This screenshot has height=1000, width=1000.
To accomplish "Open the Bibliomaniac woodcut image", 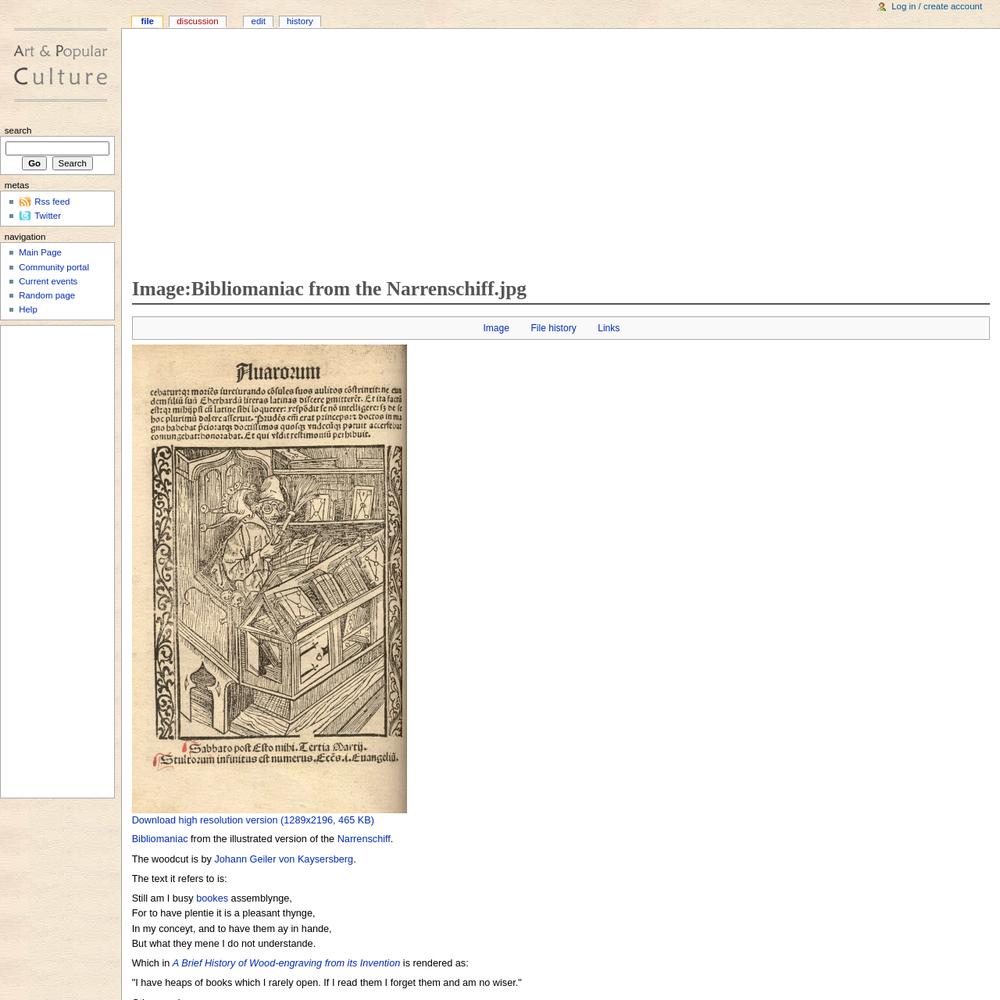I will 269,578.
